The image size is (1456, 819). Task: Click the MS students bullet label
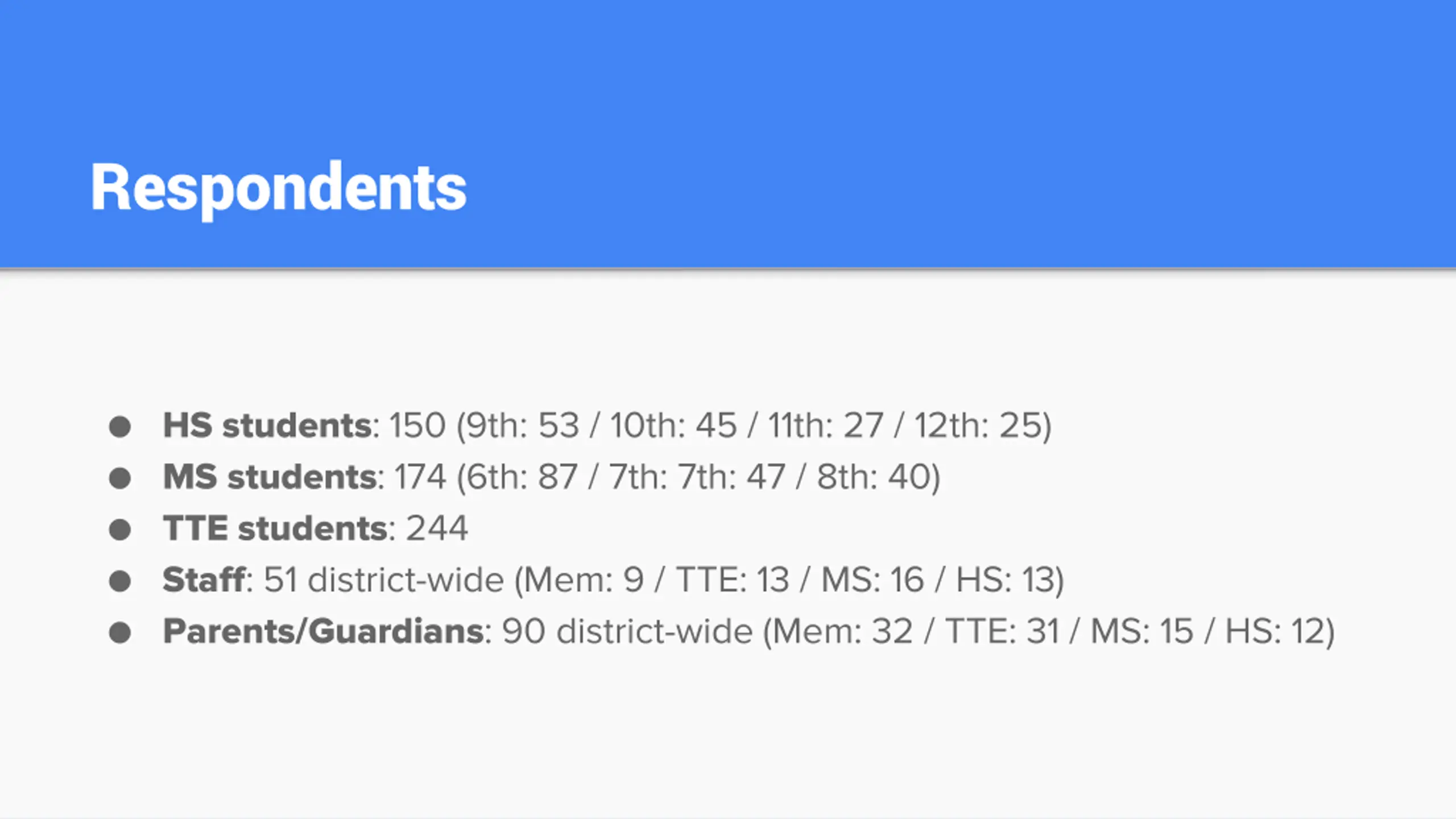(270, 477)
